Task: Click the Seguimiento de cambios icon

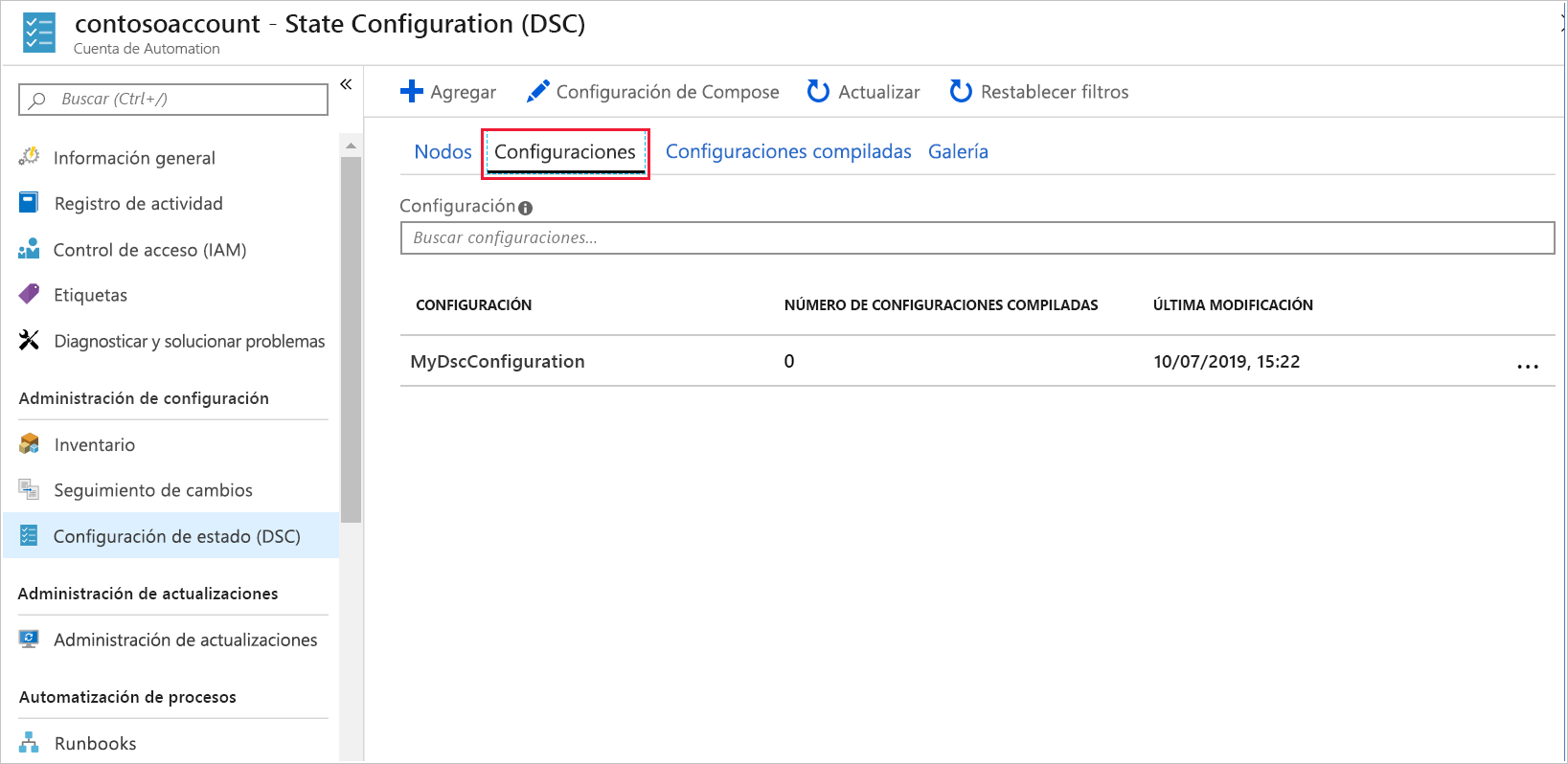Action: (x=30, y=489)
